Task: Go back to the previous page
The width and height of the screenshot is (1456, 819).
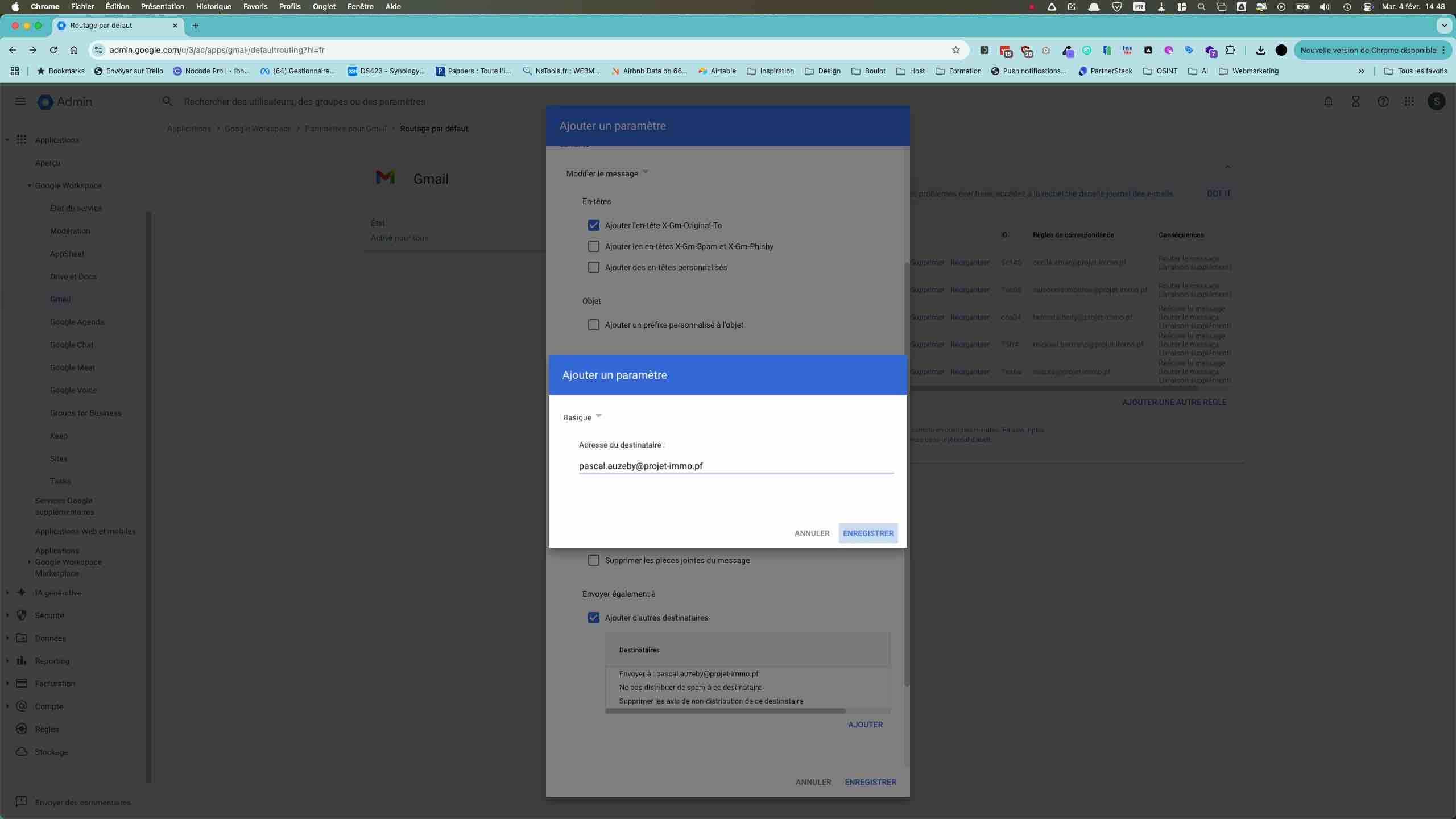Action: click(13, 50)
